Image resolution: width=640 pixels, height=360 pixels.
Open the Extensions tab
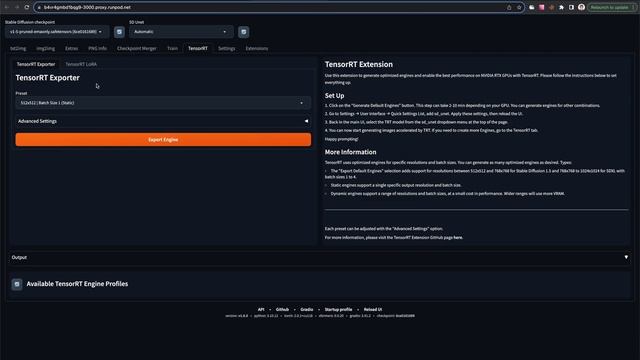[257, 49]
